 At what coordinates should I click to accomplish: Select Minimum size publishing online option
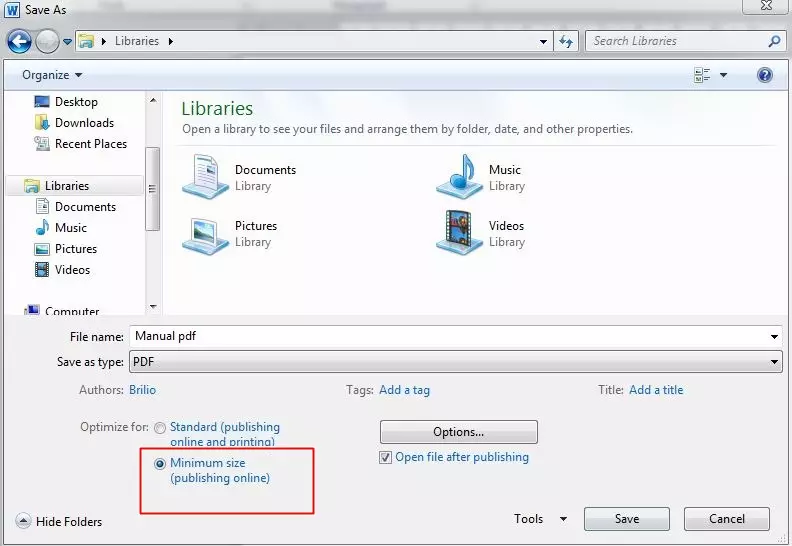160,464
